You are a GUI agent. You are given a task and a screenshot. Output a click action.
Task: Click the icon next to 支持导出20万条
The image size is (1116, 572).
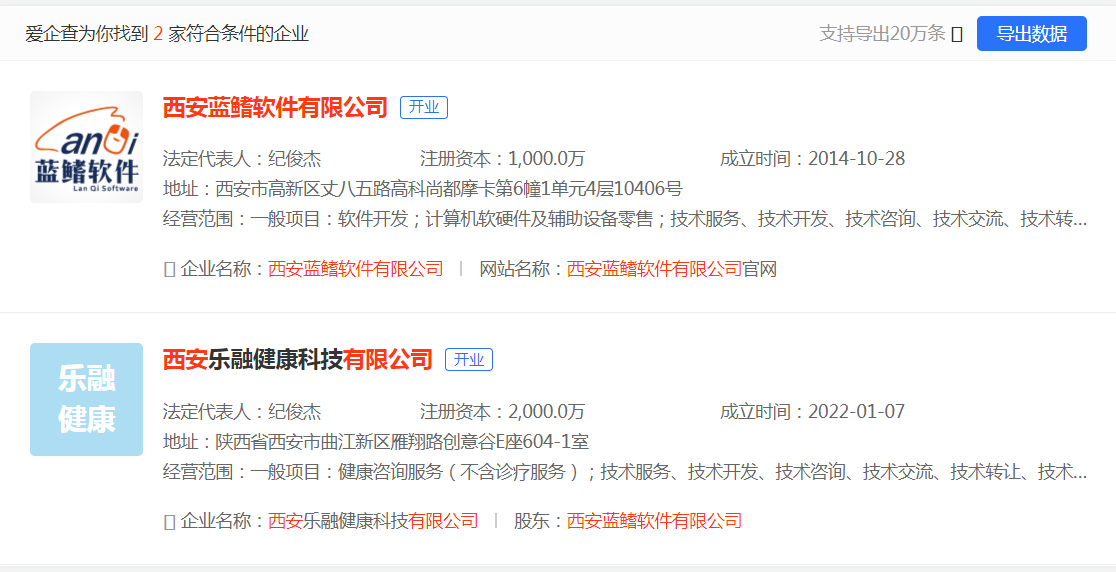pyautogui.click(x=957, y=34)
